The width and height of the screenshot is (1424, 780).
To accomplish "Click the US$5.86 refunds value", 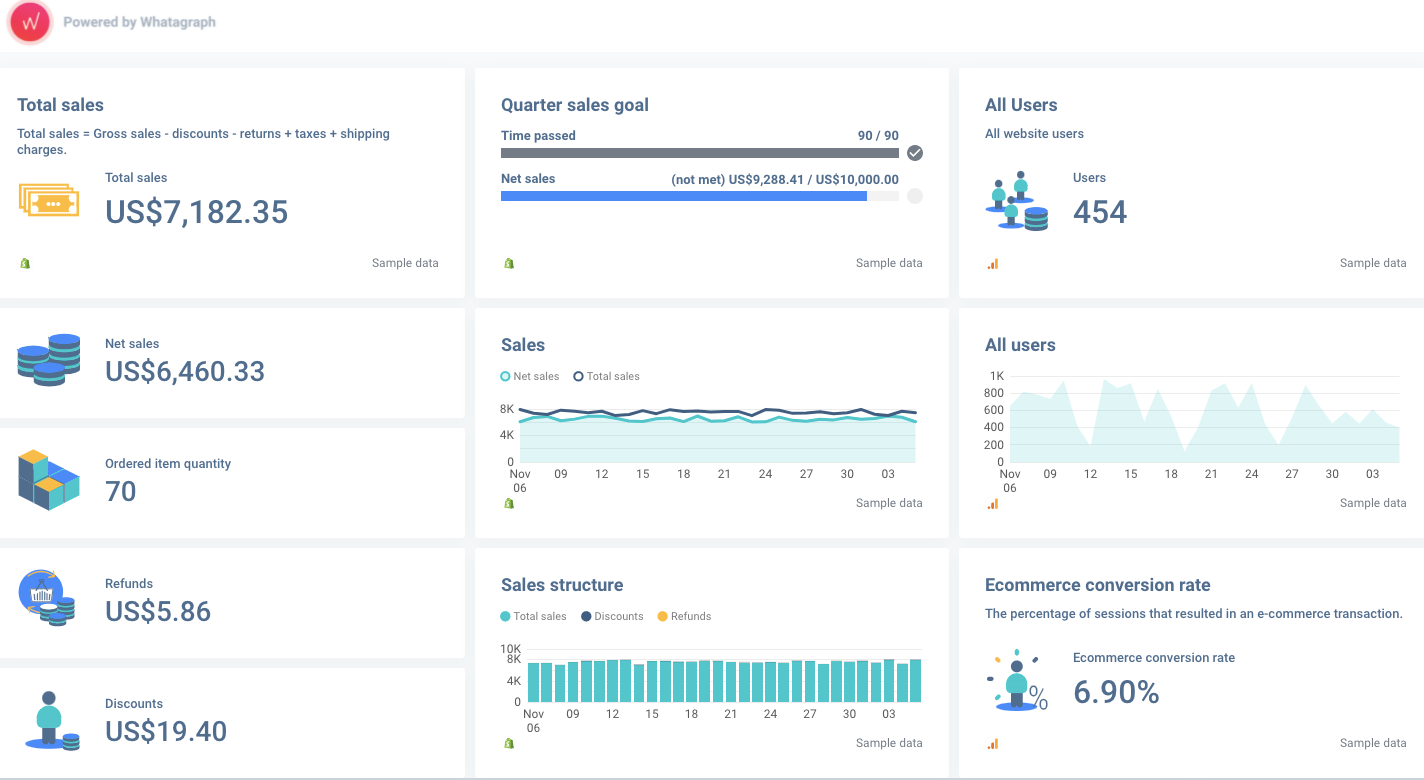I will pos(158,611).
